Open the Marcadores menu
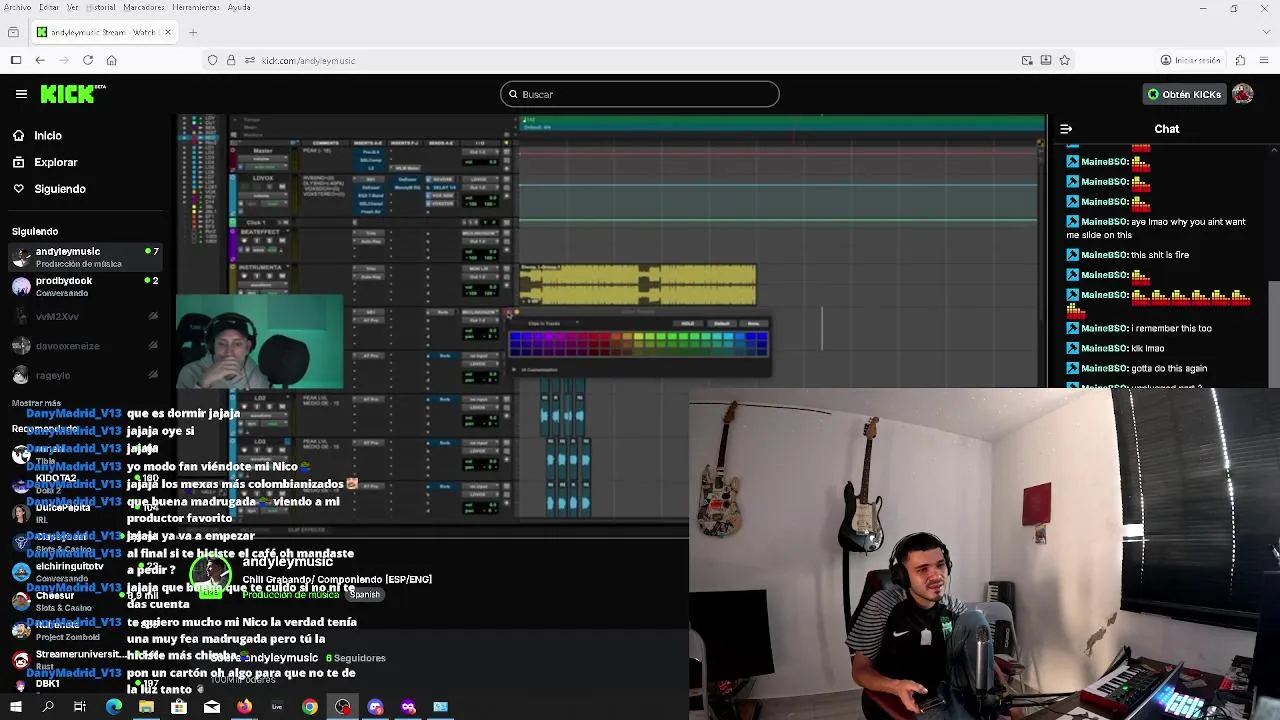This screenshot has width=1280, height=720. [144, 7]
